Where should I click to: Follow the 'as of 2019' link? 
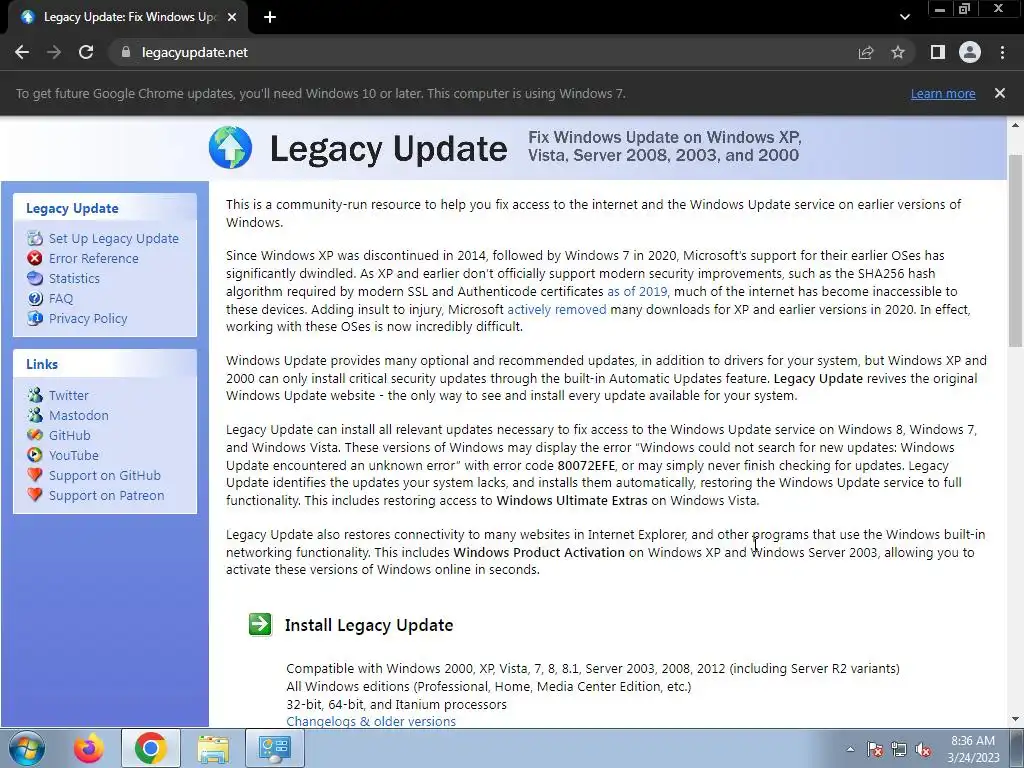(637, 291)
